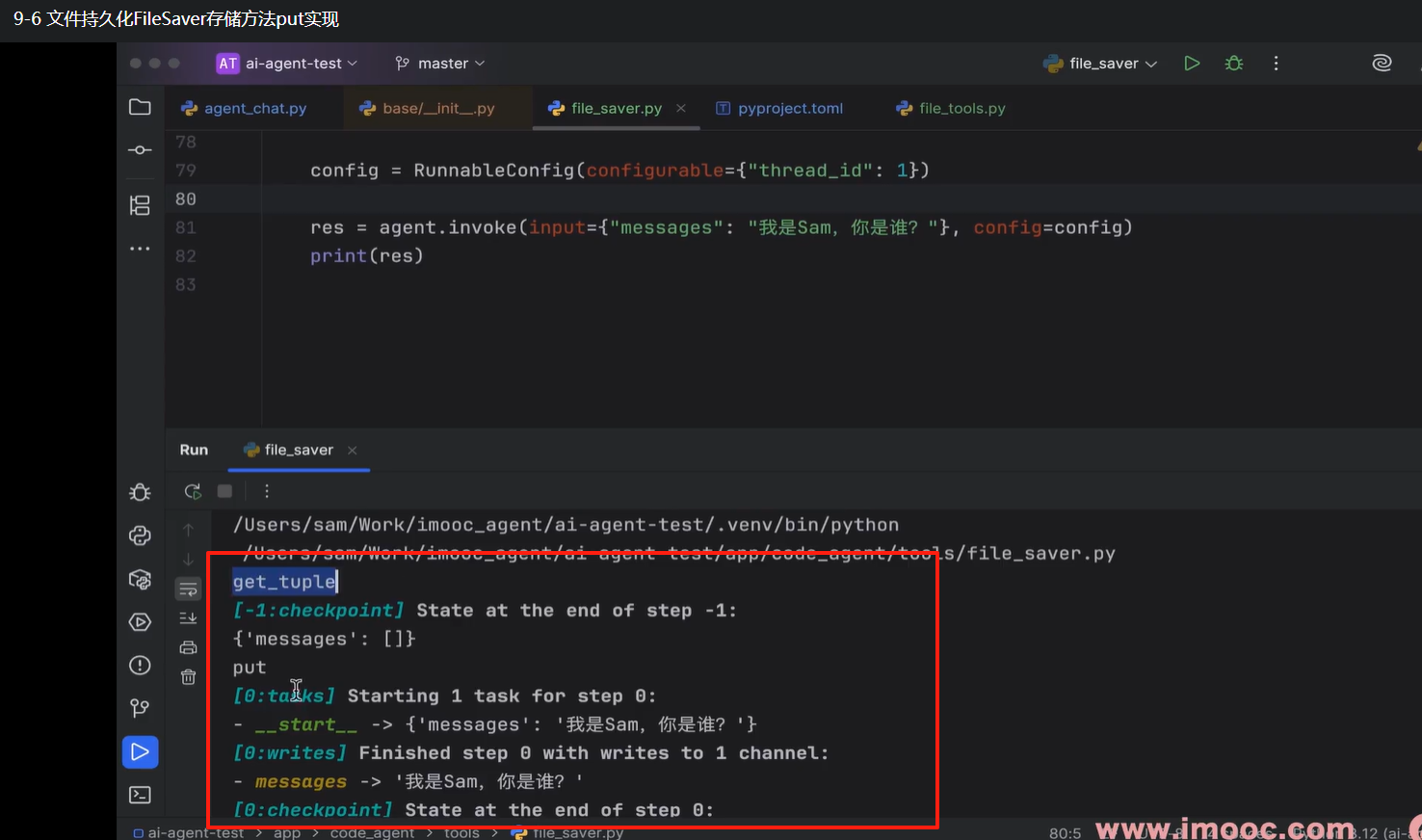The height and width of the screenshot is (840, 1422).
Task: Switch to file_tools.py tab
Action: [x=951, y=108]
